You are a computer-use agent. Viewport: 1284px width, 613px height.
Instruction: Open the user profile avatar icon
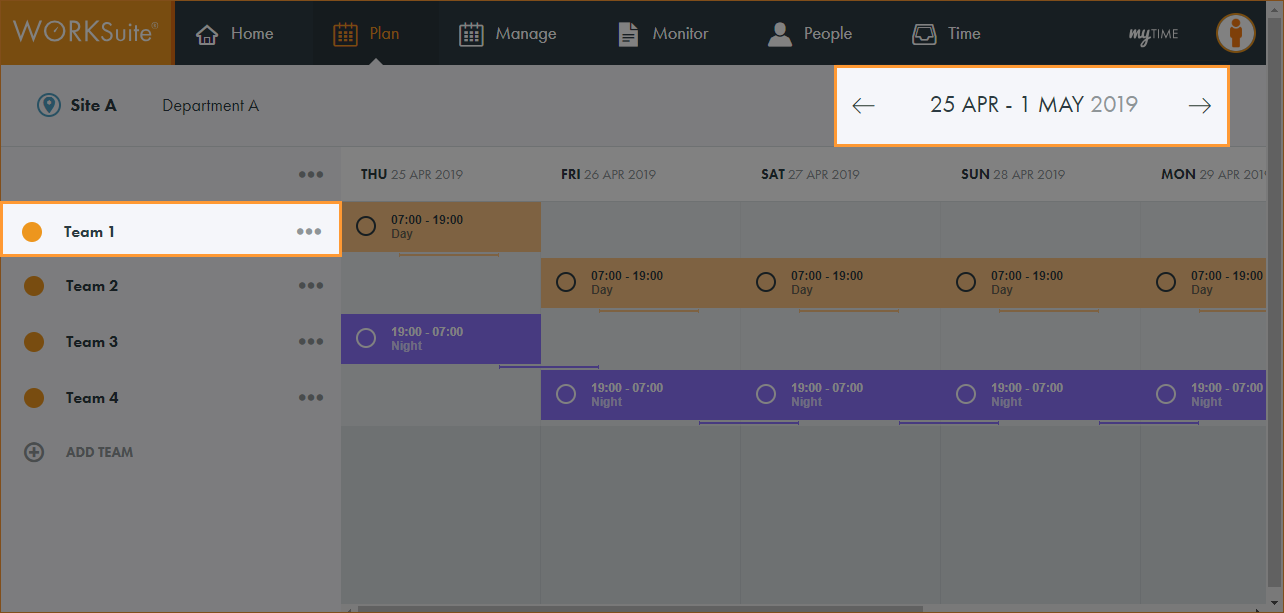pos(1235,33)
